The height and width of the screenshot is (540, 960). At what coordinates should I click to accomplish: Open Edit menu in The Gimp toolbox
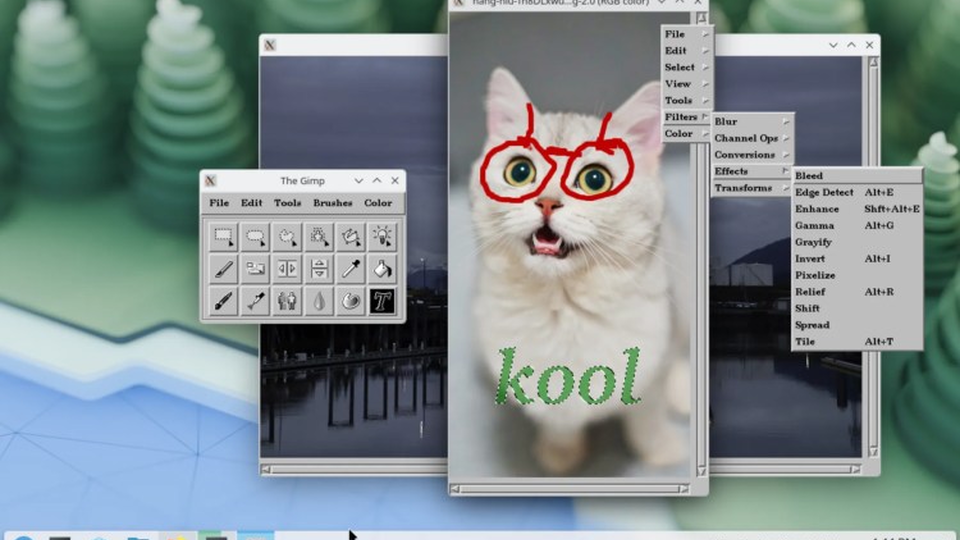point(251,203)
